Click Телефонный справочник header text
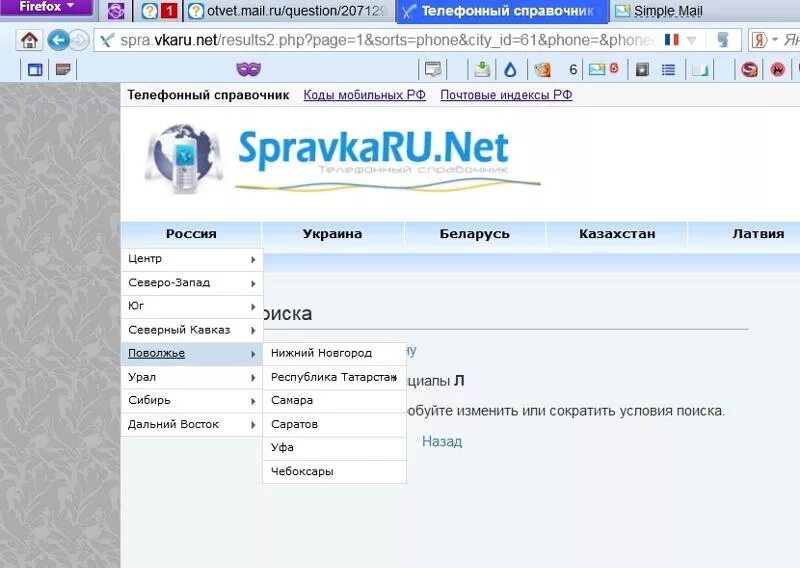Viewport: 800px width, 568px height. (x=208, y=95)
